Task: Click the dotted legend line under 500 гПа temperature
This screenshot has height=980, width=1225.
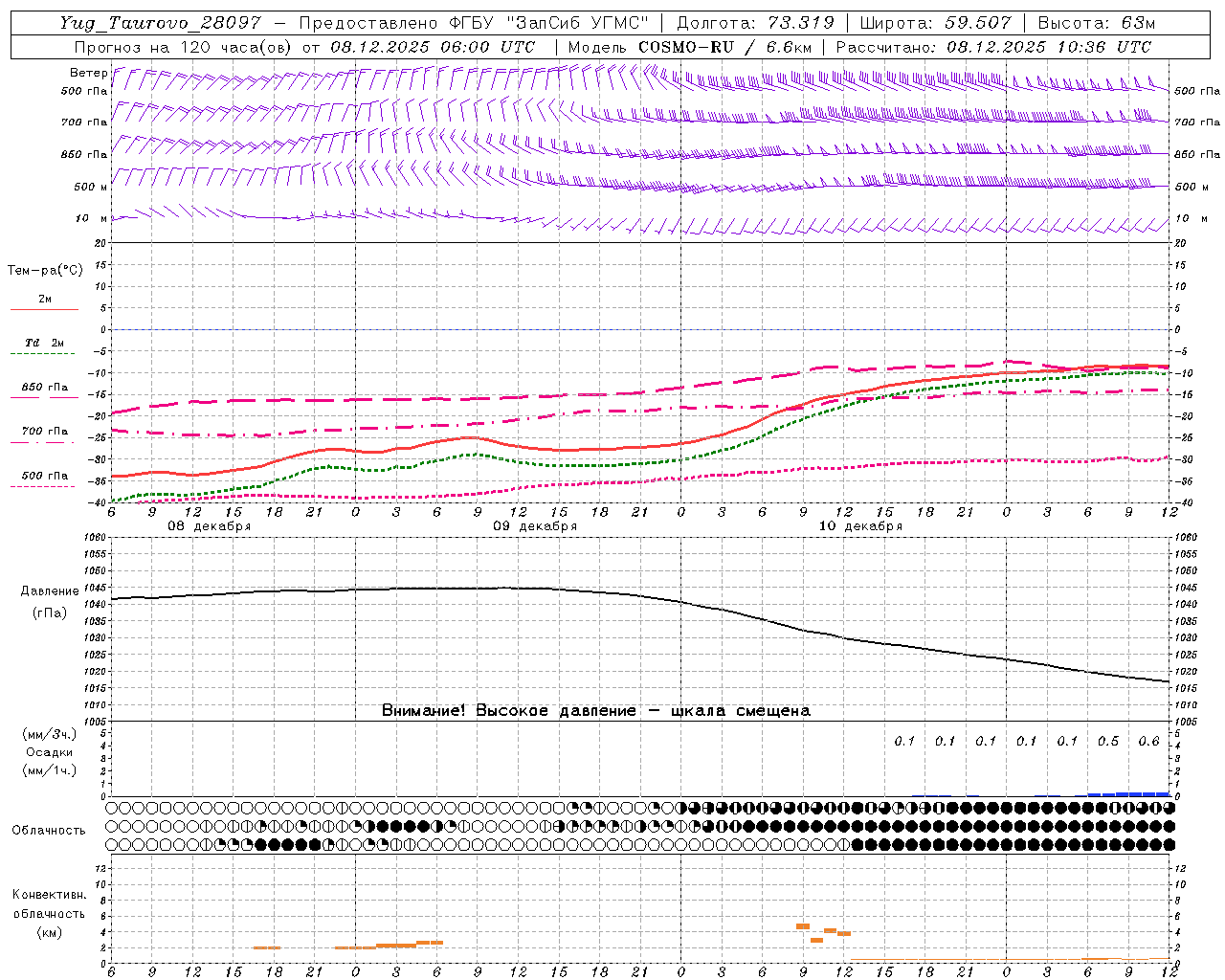Action: (x=42, y=486)
